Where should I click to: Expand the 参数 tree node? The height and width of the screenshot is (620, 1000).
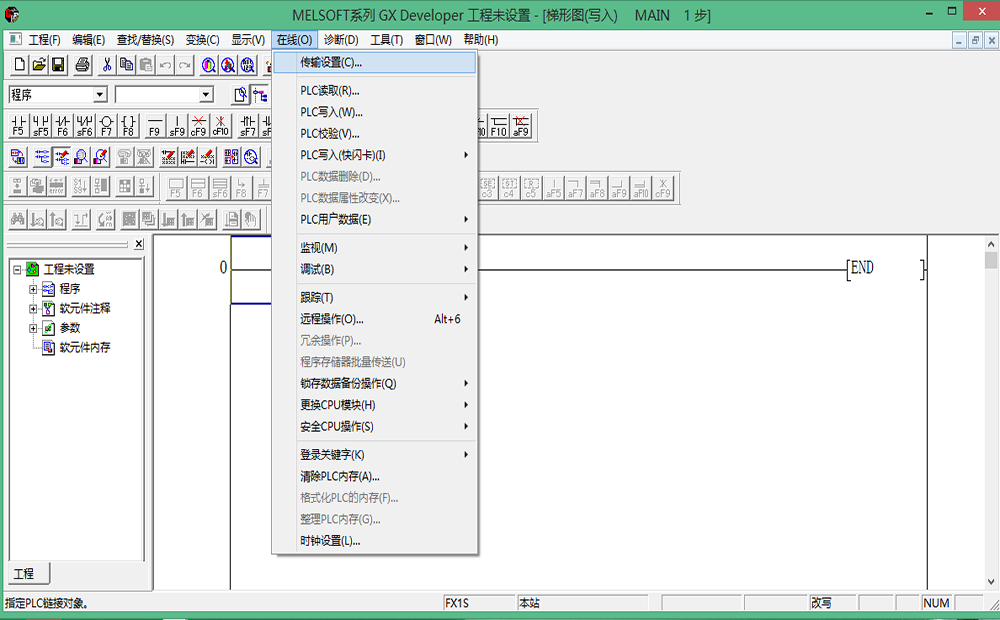click(x=33, y=328)
